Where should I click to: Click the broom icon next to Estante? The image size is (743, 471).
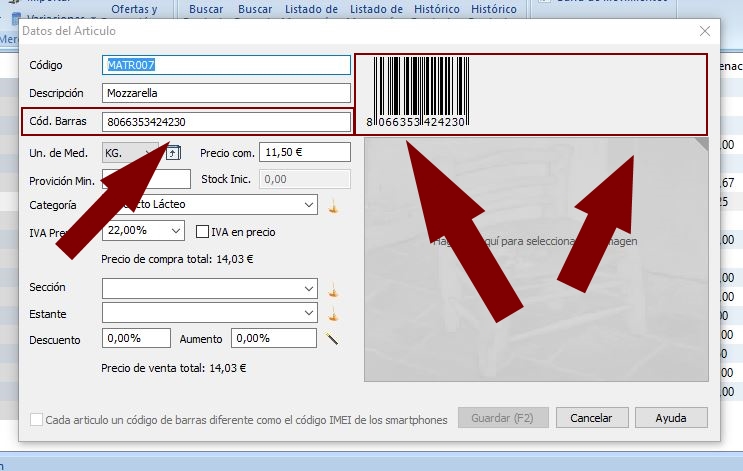[x=334, y=313]
